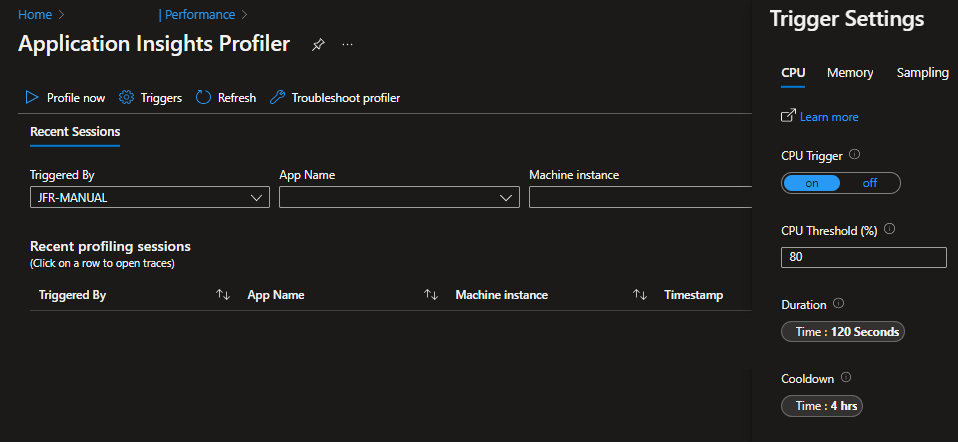Show CPU Trigger info tooltip icon

click(855, 155)
